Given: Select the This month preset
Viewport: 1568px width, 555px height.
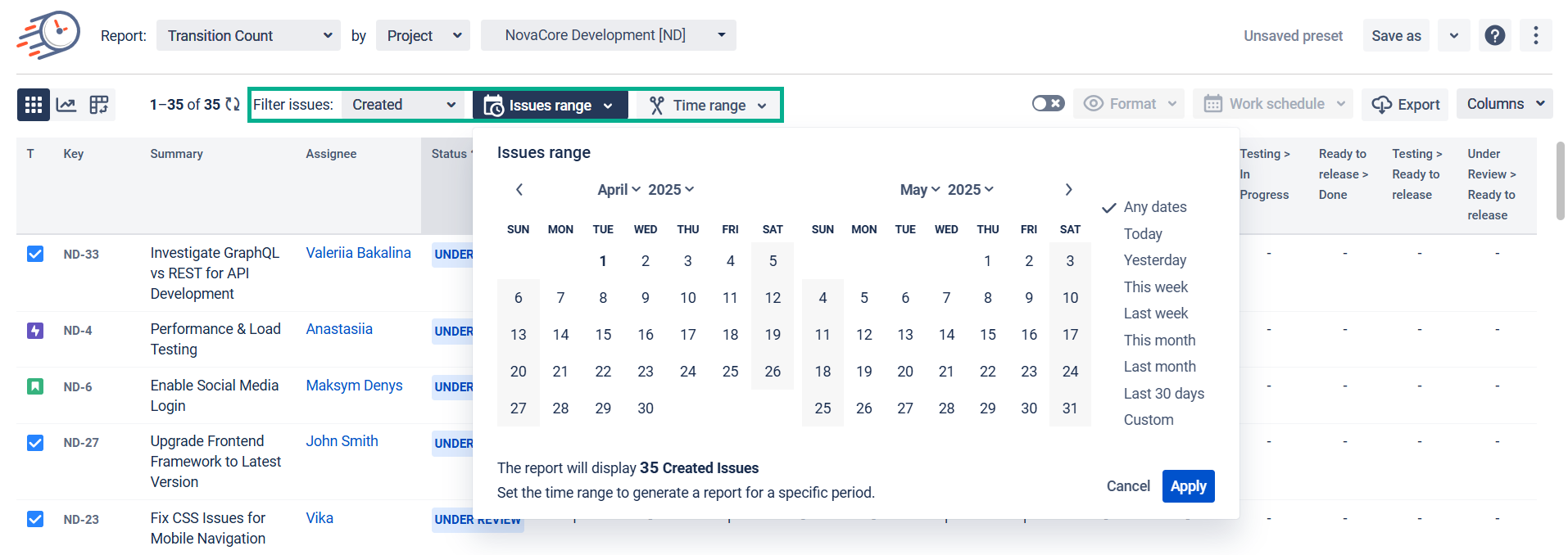Looking at the screenshot, I should tap(1159, 341).
